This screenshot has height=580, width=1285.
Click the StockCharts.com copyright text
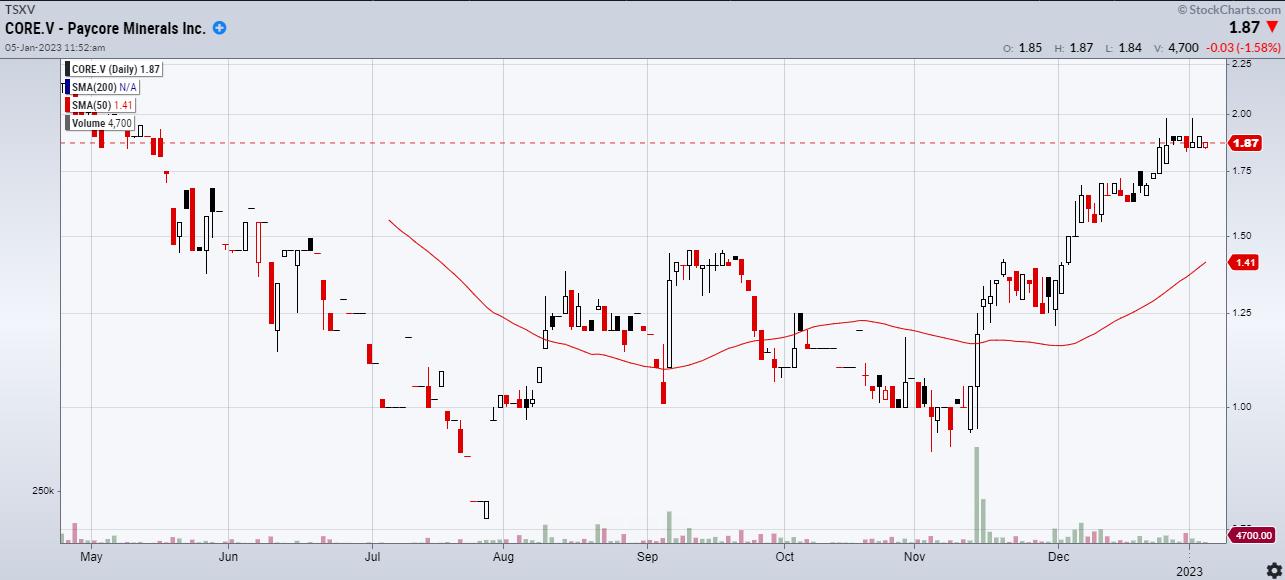tap(1230, 9)
